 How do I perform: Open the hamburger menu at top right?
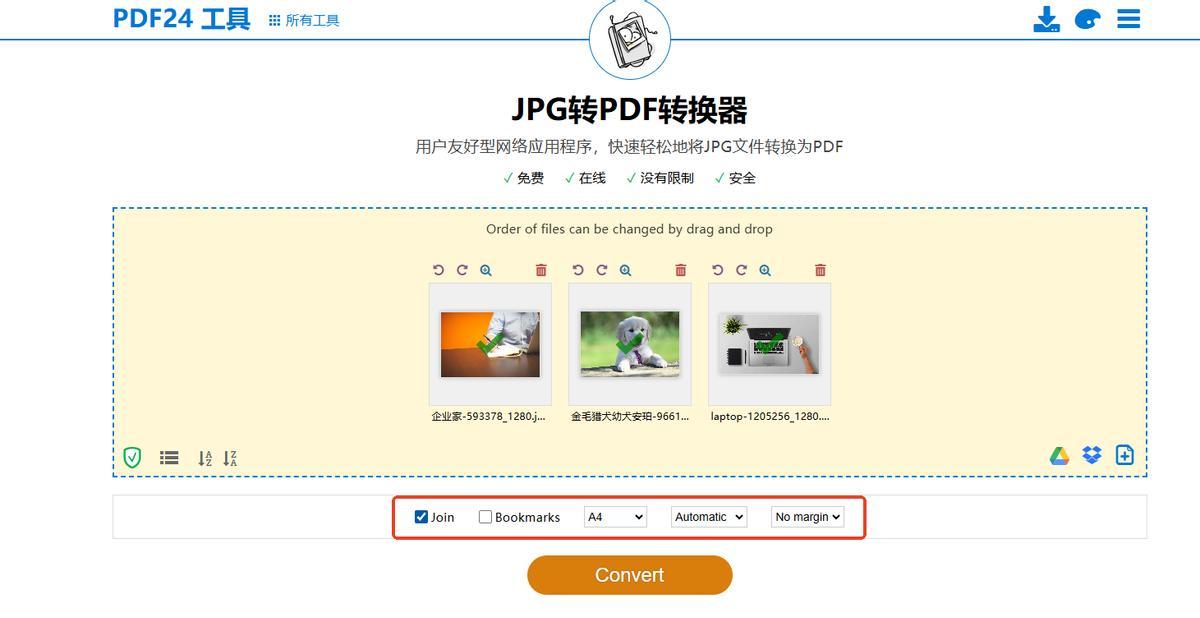click(1129, 19)
